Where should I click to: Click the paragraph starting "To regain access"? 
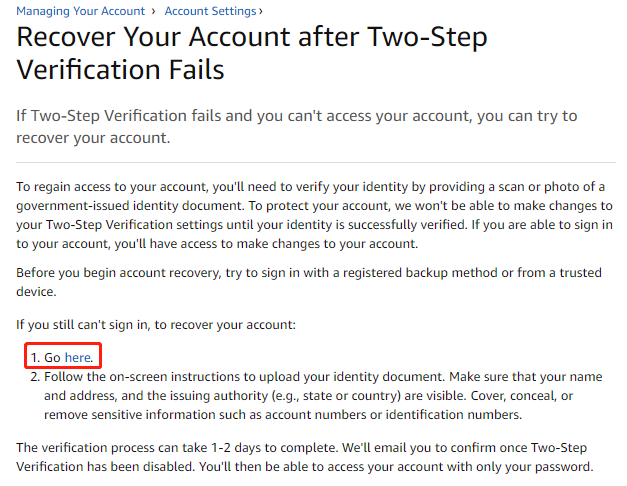tap(315, 216)
